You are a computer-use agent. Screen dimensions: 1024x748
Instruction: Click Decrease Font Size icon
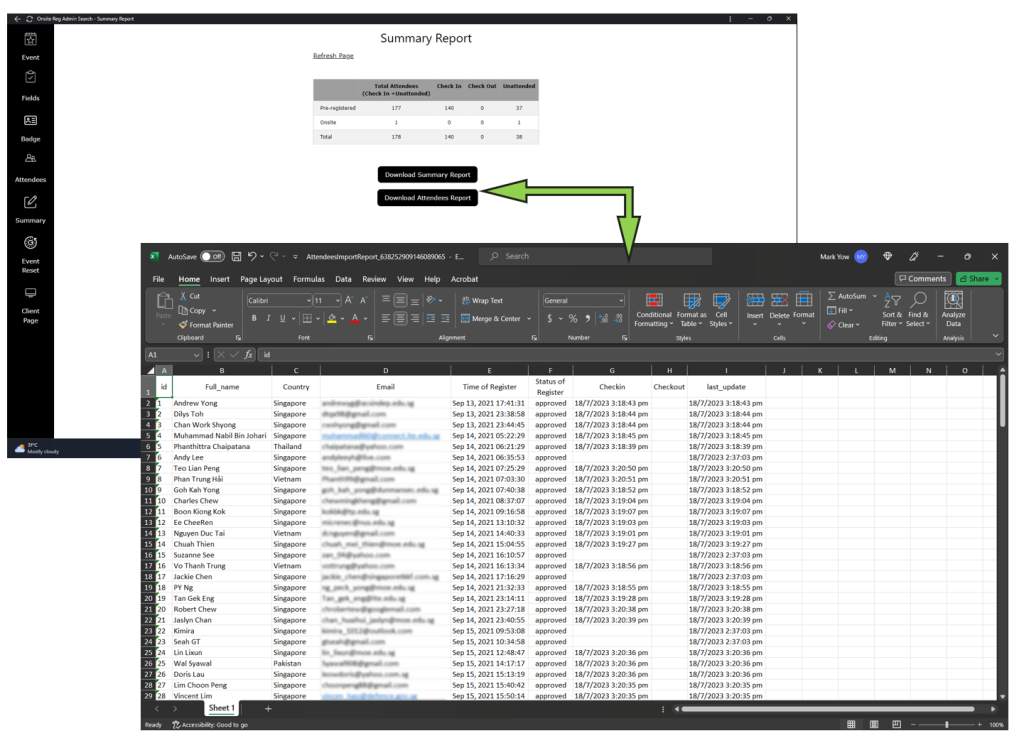coord(364,301)
